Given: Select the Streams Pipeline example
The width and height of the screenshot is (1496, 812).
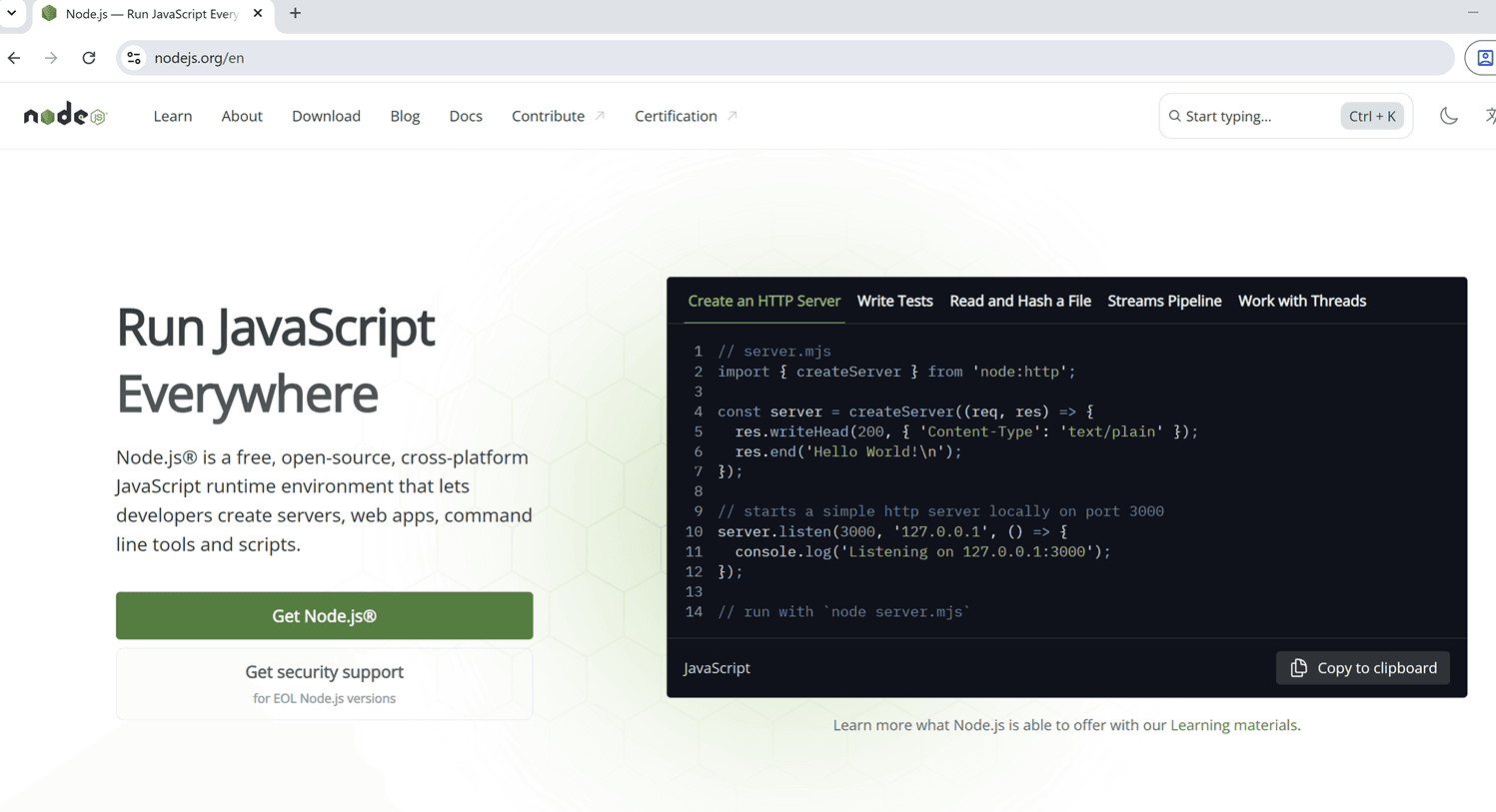Looking at the screenshot, I should coord(1164,301).
